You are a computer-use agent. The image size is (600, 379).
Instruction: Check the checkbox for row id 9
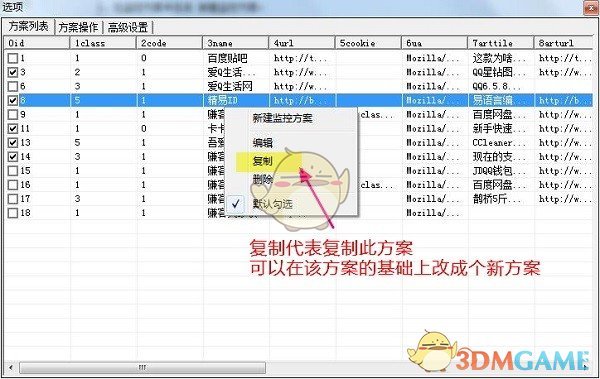click(13, 114)
